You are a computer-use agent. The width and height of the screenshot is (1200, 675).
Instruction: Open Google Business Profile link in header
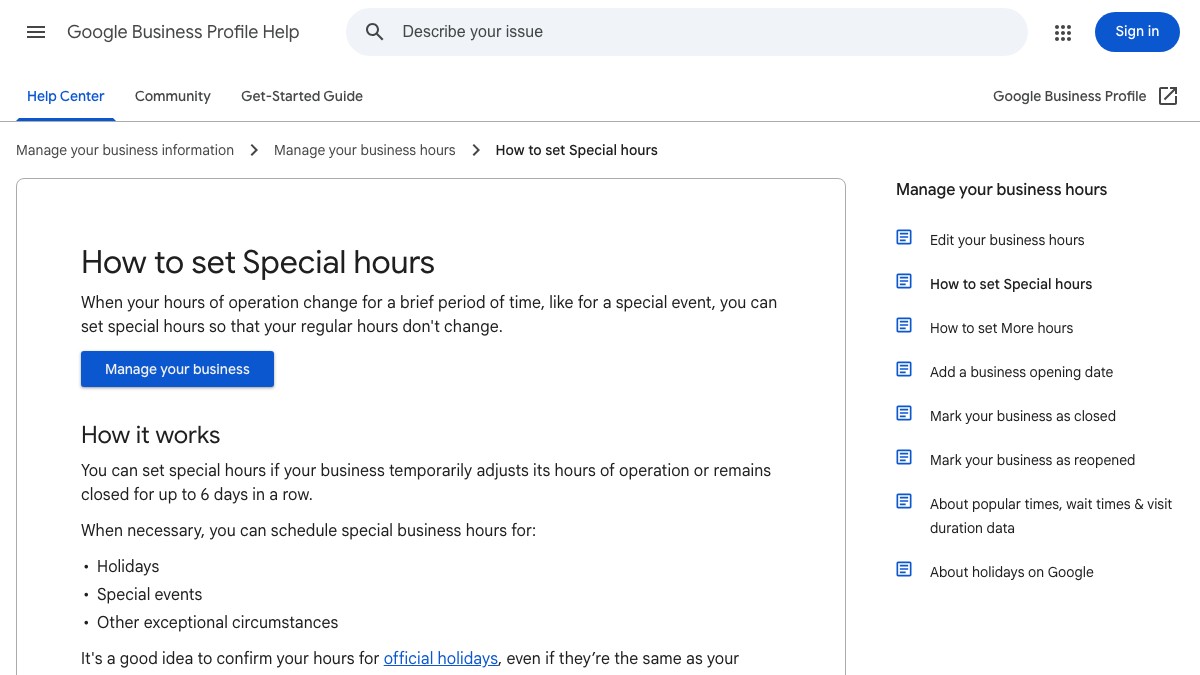click(1069, 96)
